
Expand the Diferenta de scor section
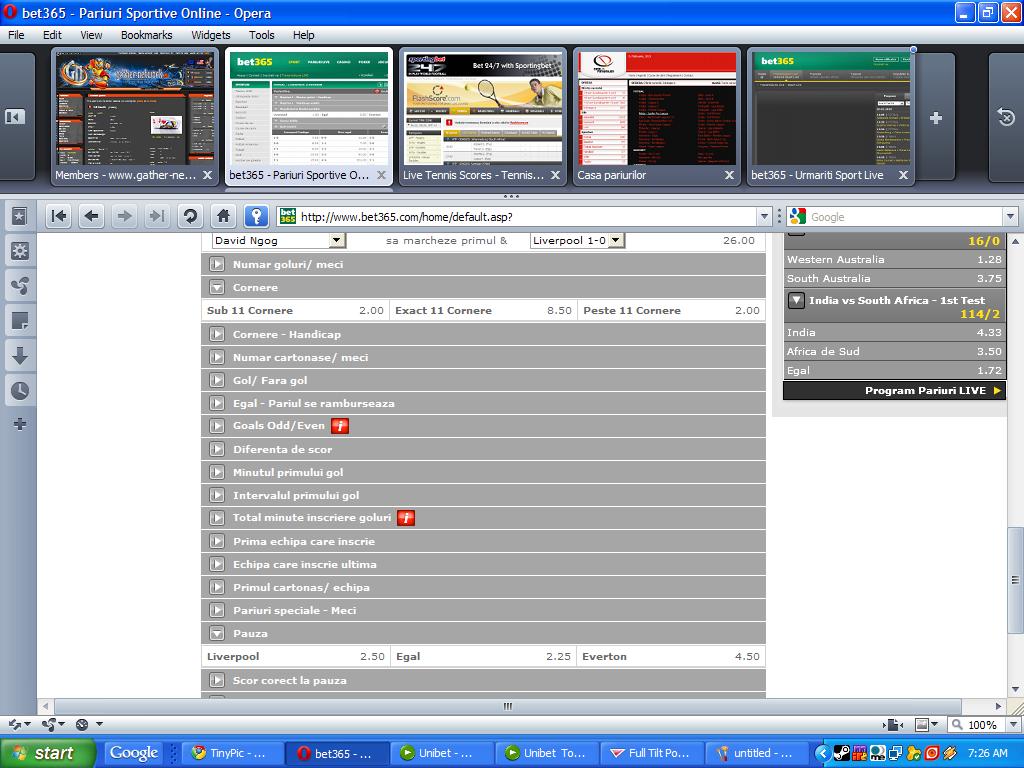coord(217,449)
